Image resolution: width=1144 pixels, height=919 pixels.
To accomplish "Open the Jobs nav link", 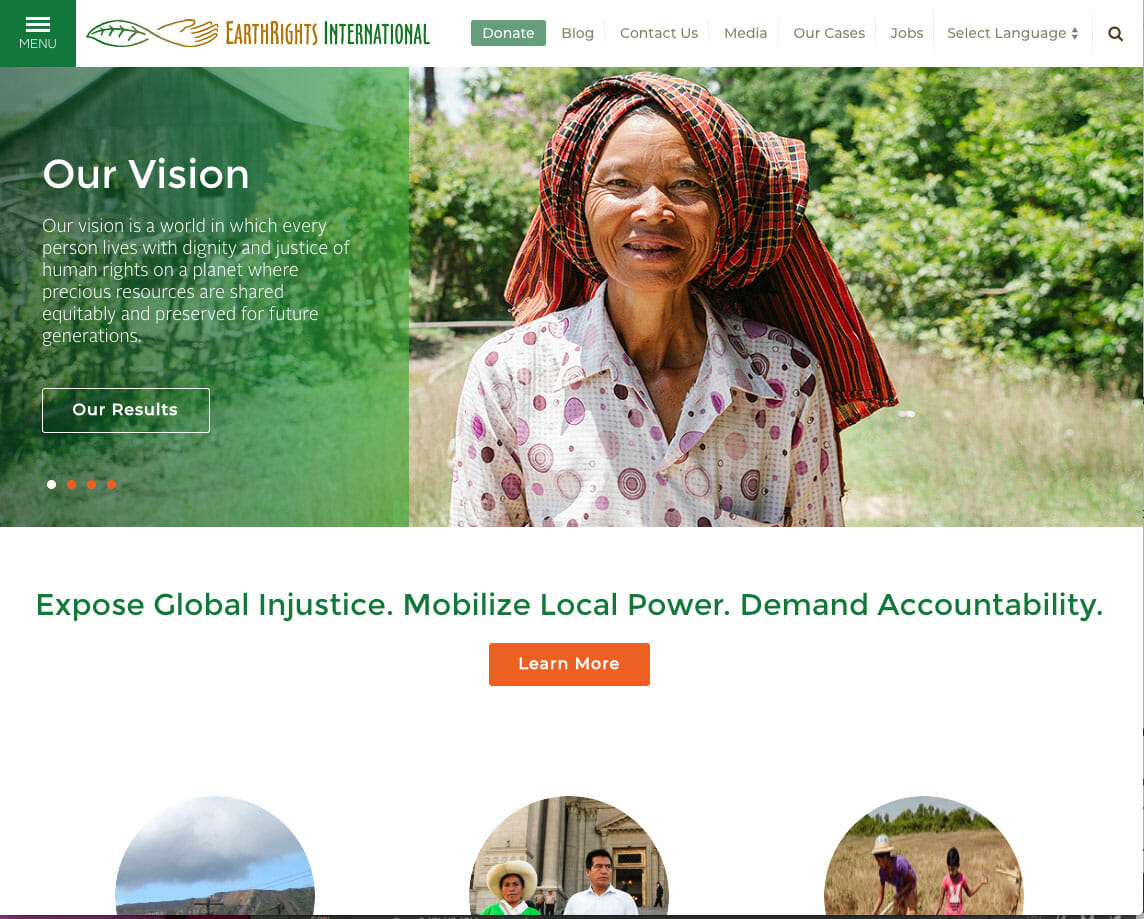I will point(906,34).
